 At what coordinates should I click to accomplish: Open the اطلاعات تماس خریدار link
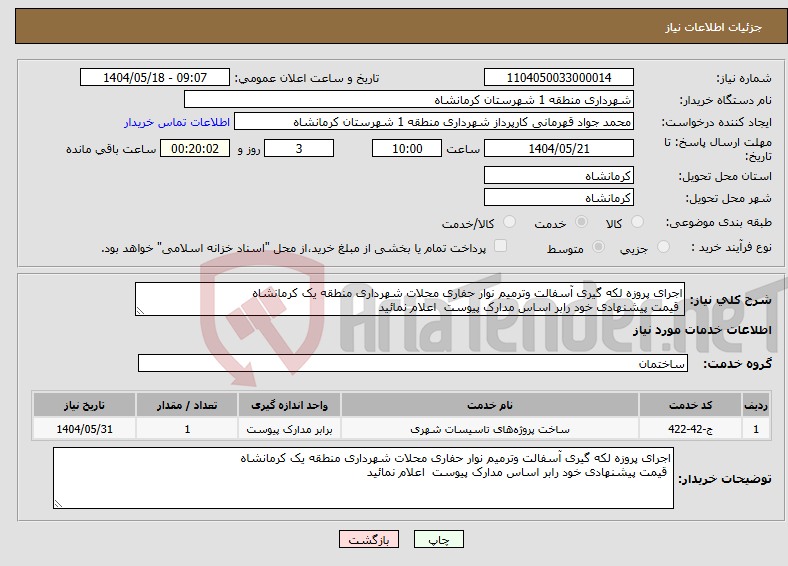coord(177,122)
